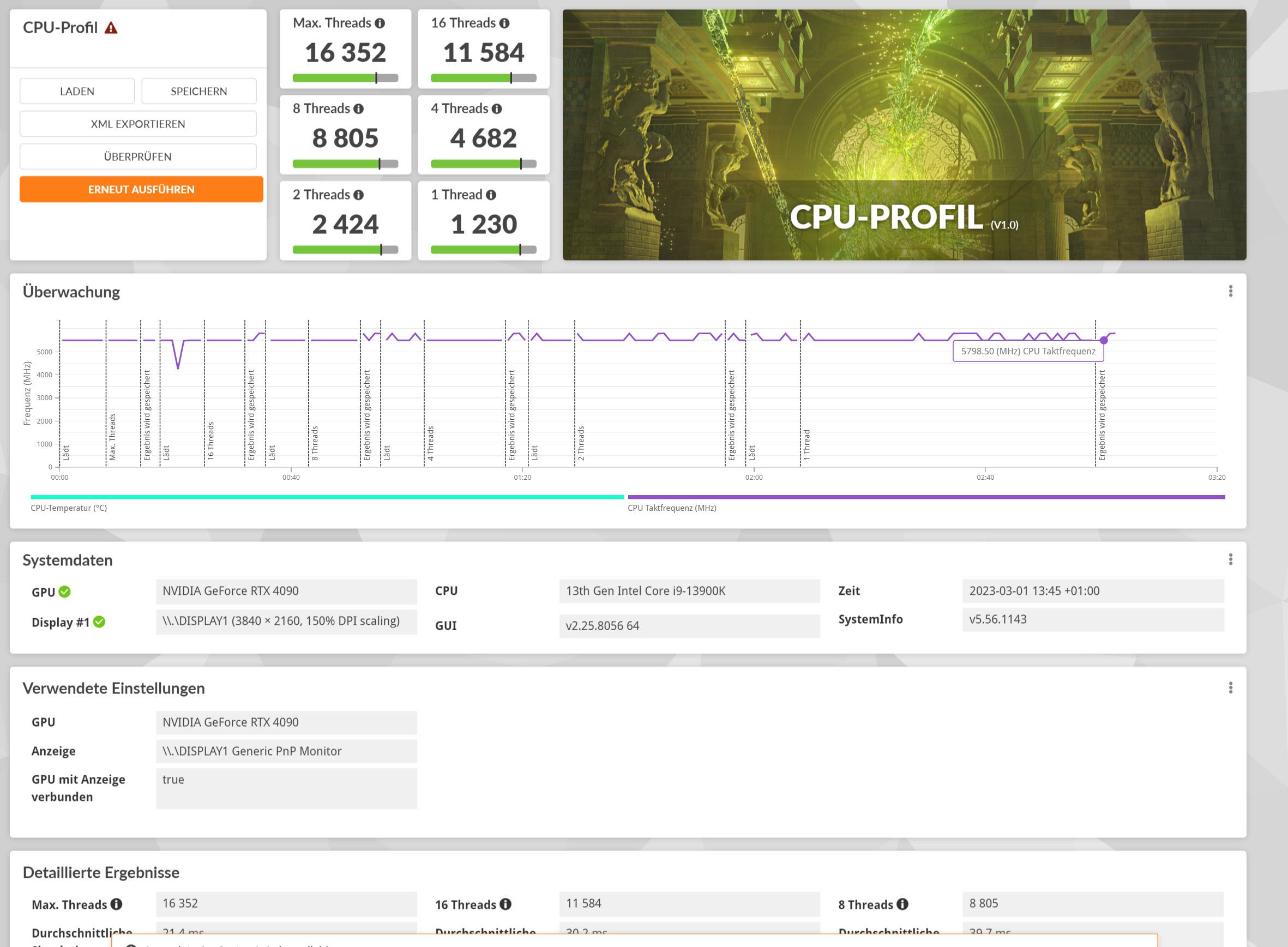Open three-dot menu of Verwendete Einstellungen panel
This screenshot has height=947, width=1288.
click(1230, 688)
